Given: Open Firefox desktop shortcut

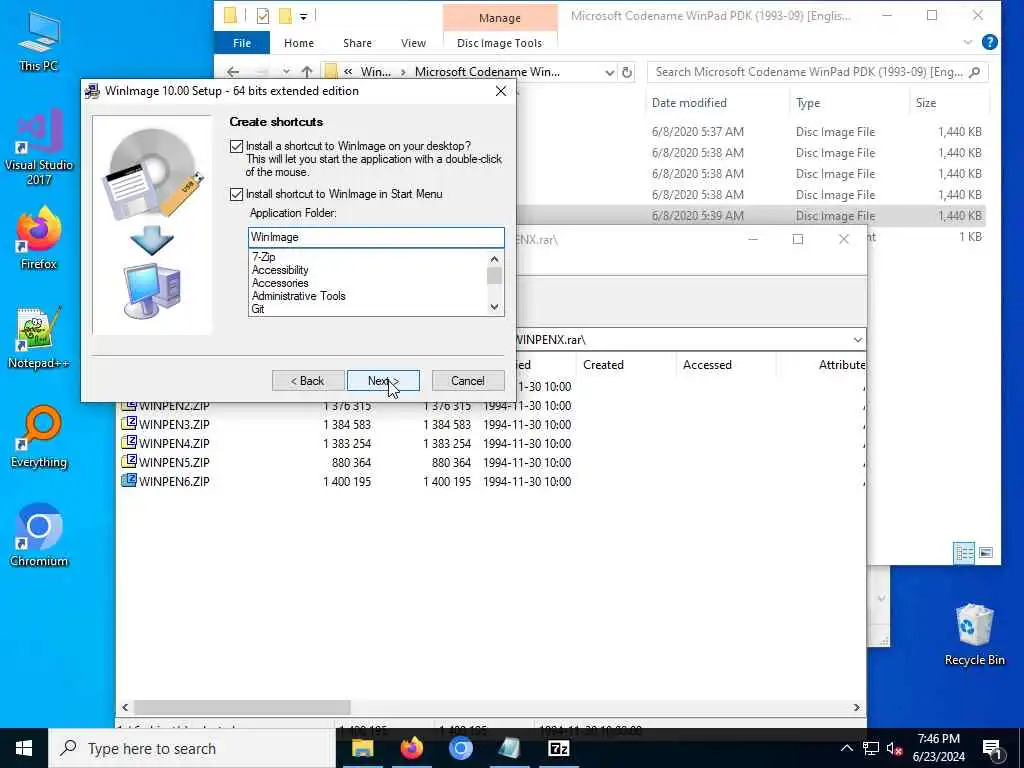Looking at the screenshot, I should [39, 238].
